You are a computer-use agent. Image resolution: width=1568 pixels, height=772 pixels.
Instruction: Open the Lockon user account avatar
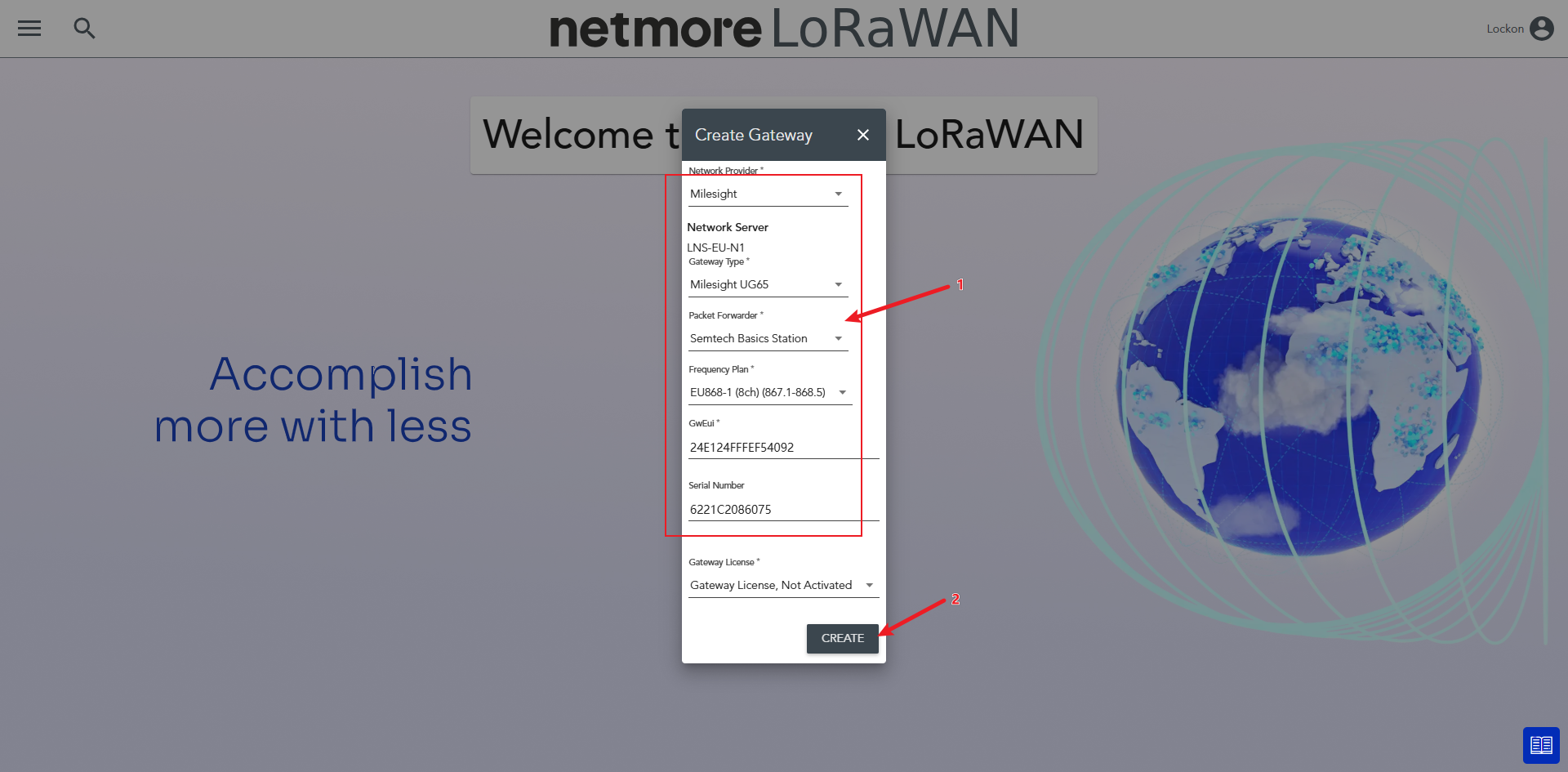(1541, 29)
